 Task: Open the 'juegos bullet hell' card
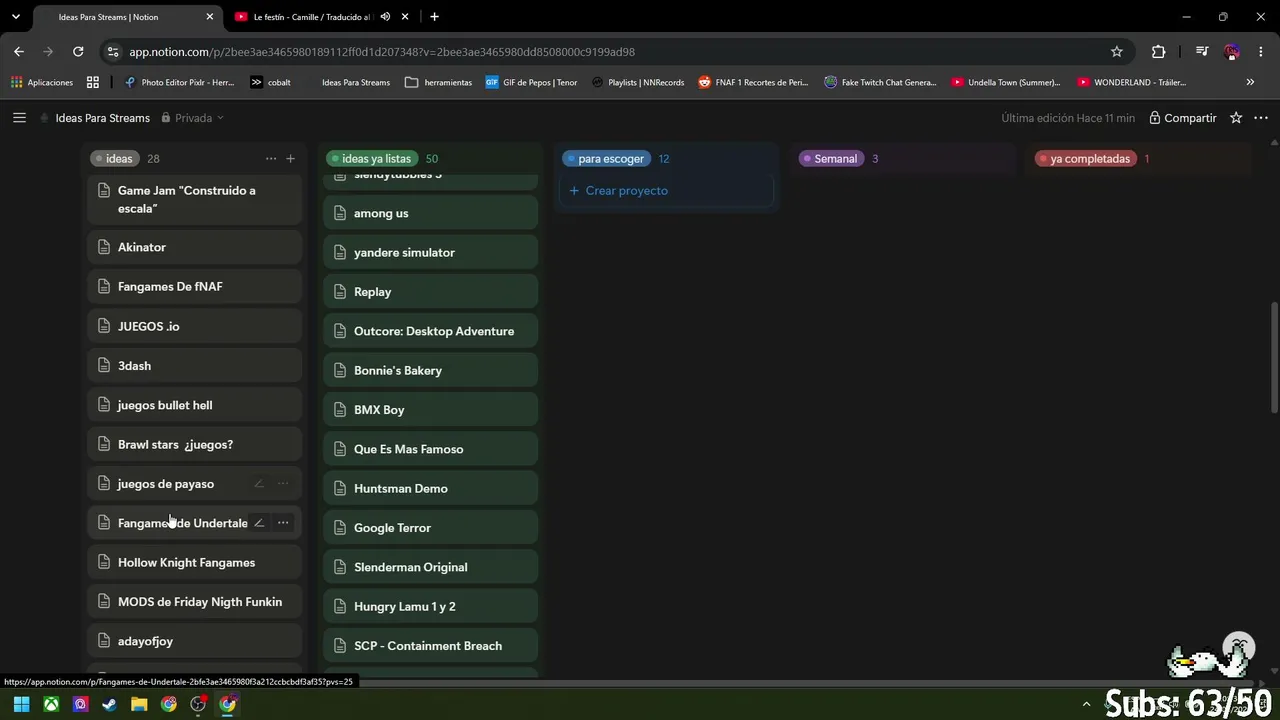195,405
